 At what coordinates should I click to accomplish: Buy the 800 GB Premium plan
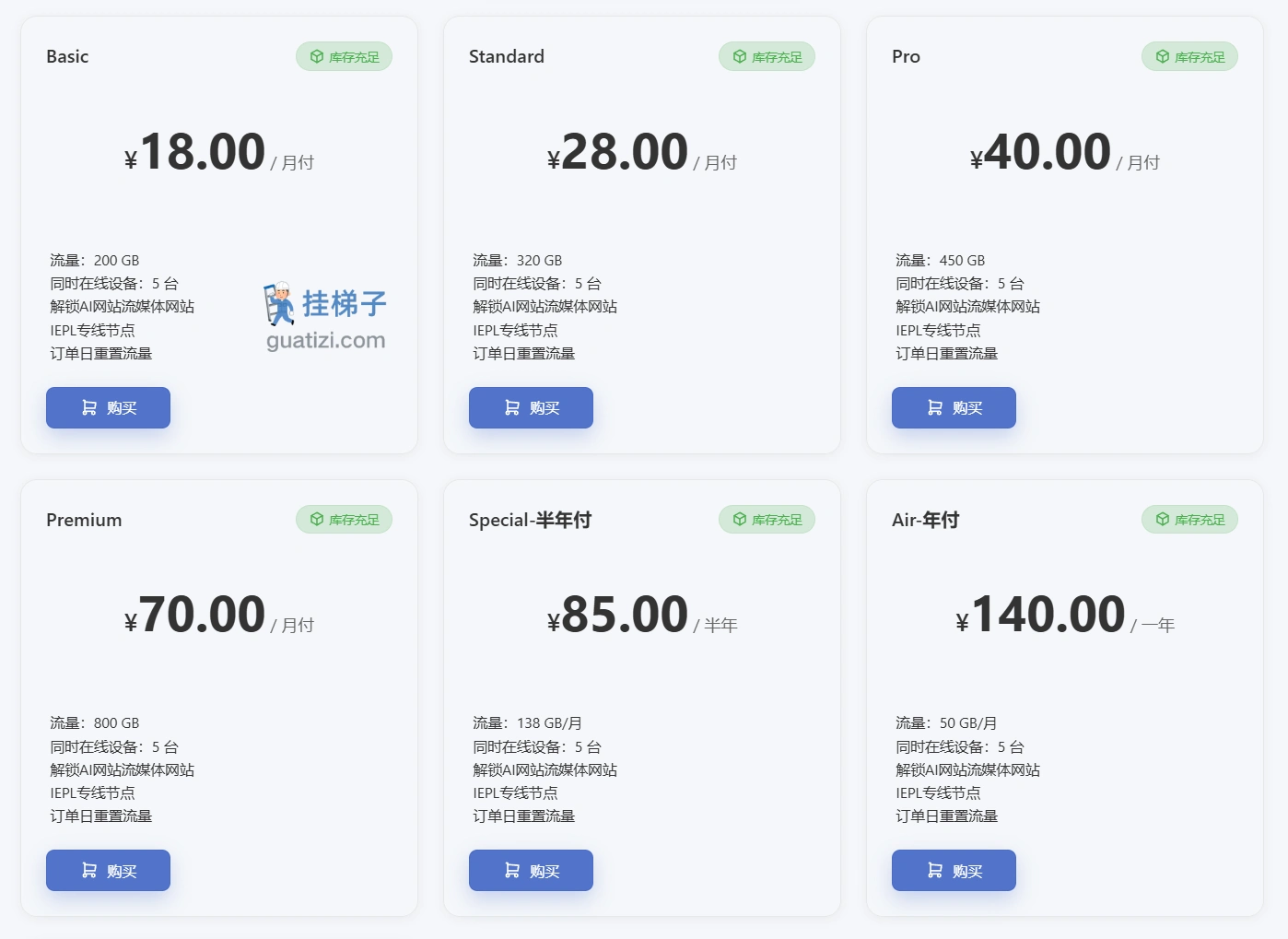pyautogui.click(x=108, y=870)
